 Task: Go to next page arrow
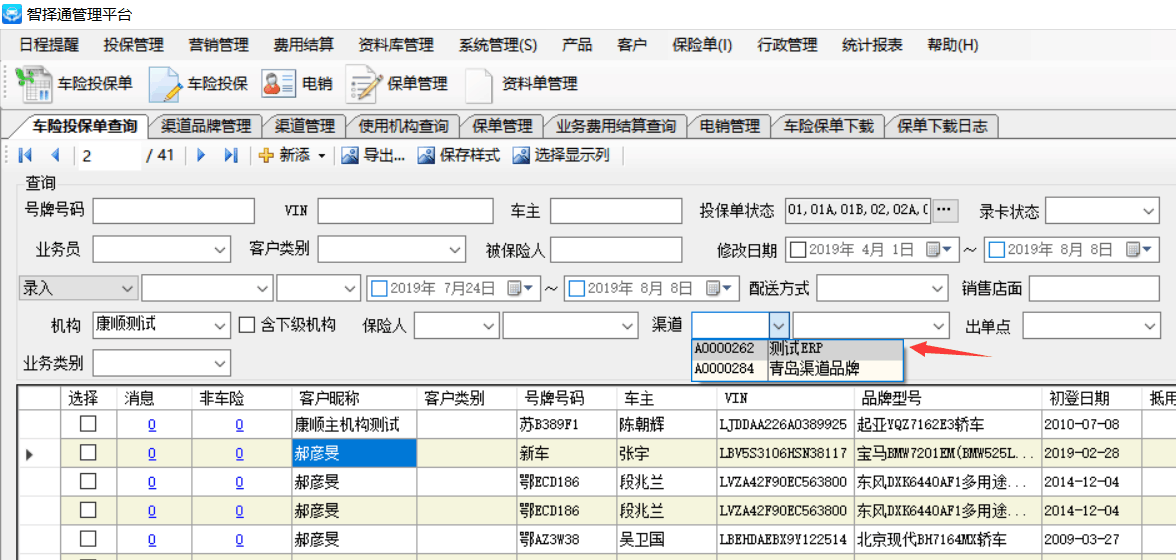click(x=200, y=155)
